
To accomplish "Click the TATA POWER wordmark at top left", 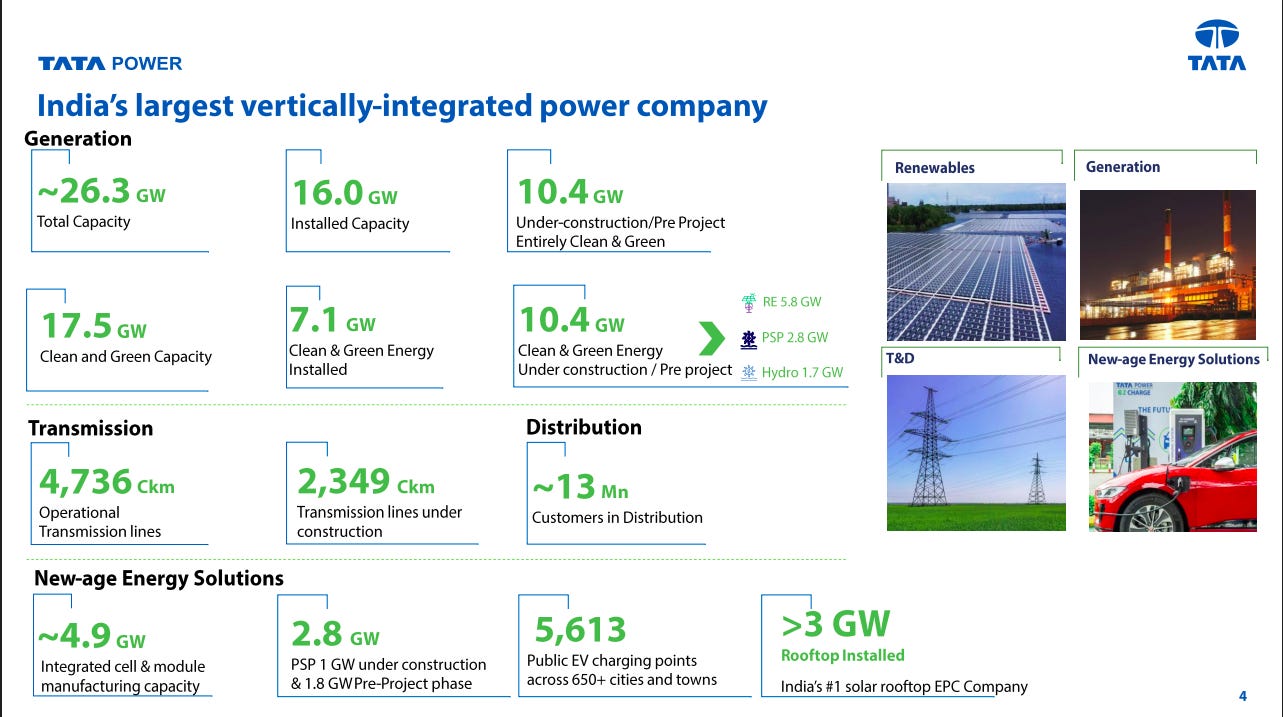I will click(x=110, y=64).
